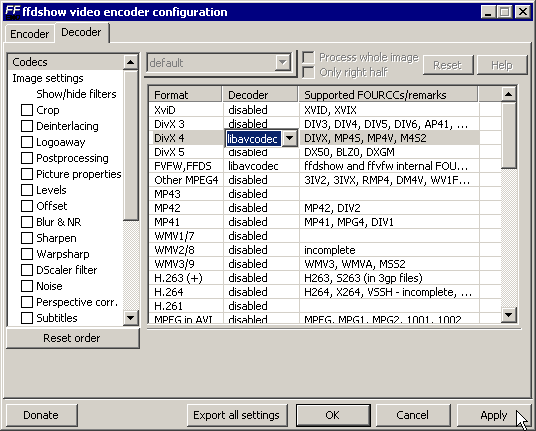Toggle Only right half checkbox
Screen dimensions: 536x431
point(308,72)
